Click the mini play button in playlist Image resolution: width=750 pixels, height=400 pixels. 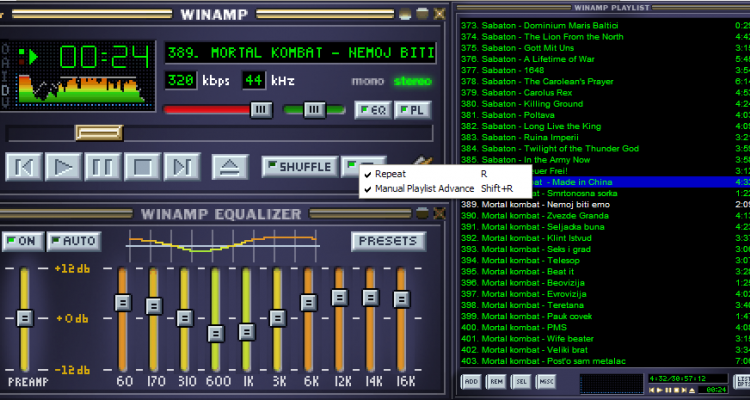660,390
